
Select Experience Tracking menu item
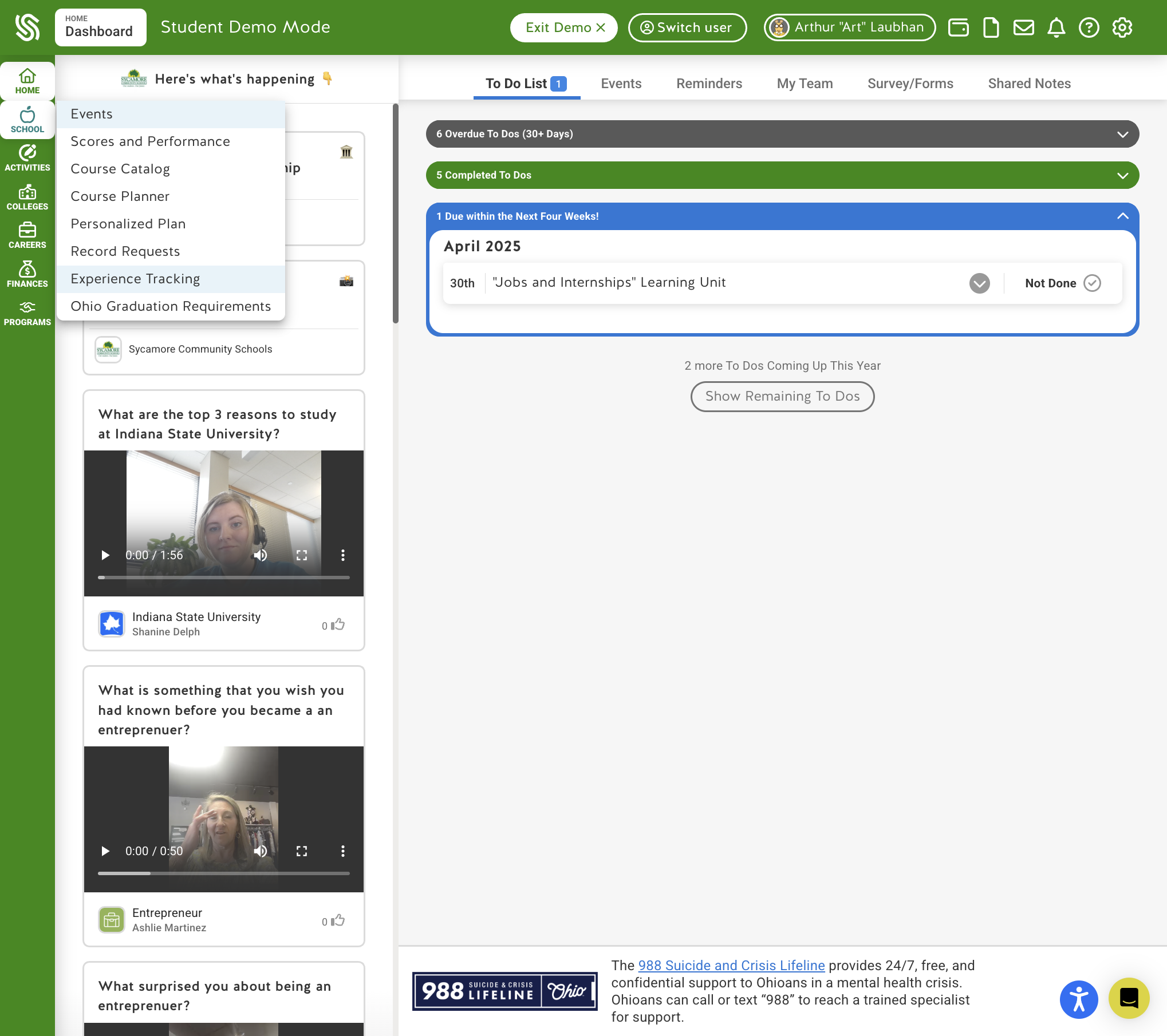click(171, 279)
